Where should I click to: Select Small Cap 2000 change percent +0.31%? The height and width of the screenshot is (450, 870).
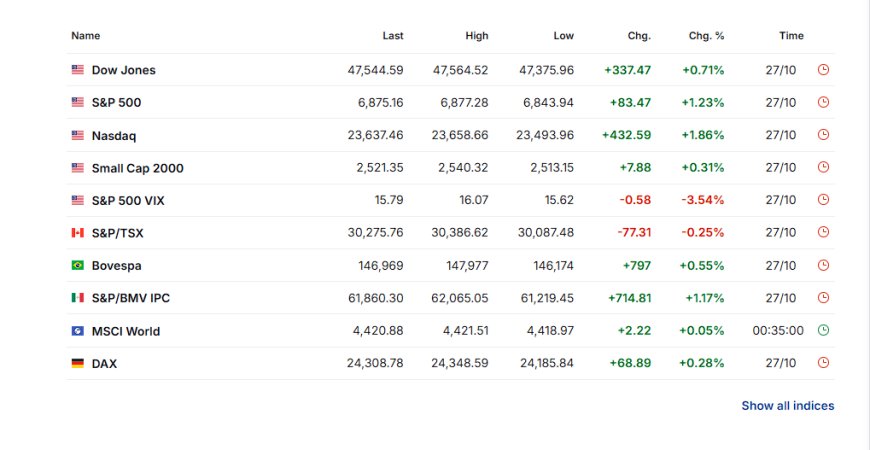click(x=702, y=168)
